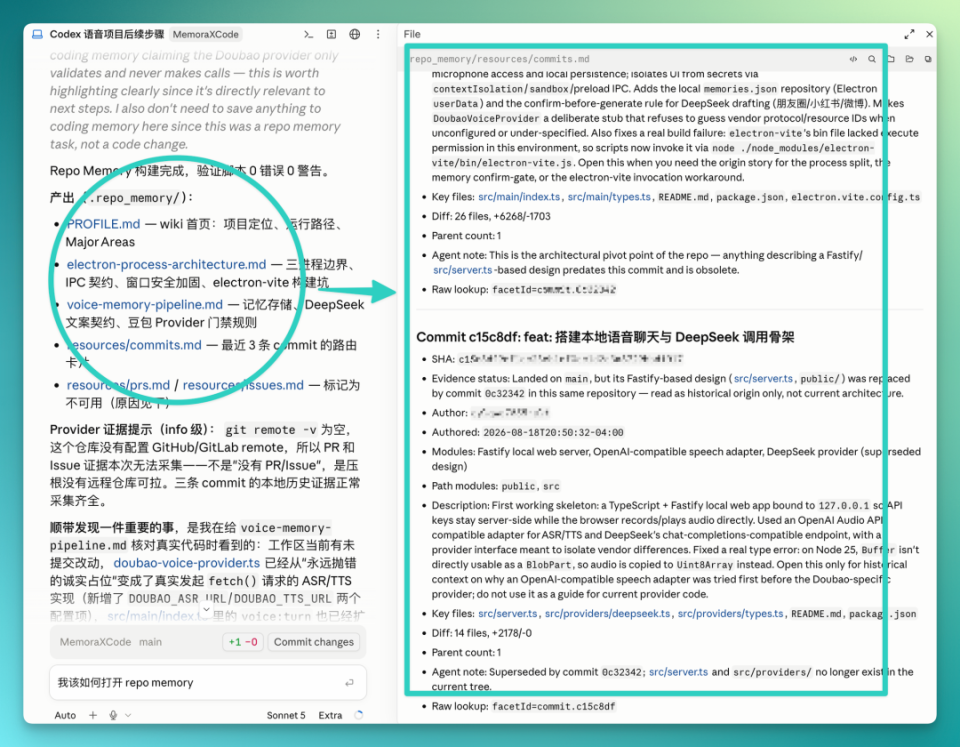Open the PROFILE.md link
Image resolution: width=960 pixels, height=747 pixels.
(x=103, y=224)
